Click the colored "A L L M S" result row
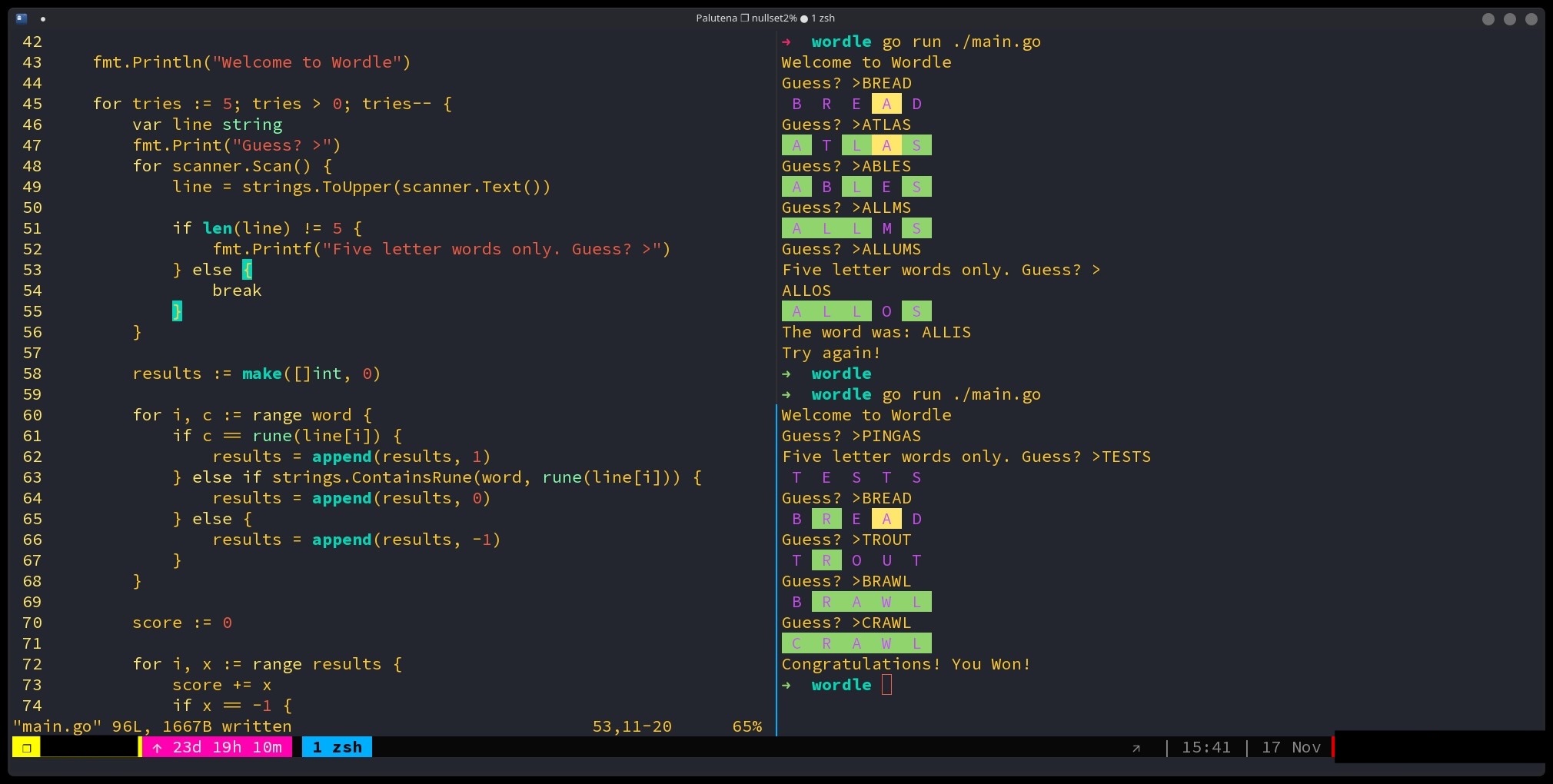The height and width of the screenshot is (784, 1553). [x=856, y=228]
